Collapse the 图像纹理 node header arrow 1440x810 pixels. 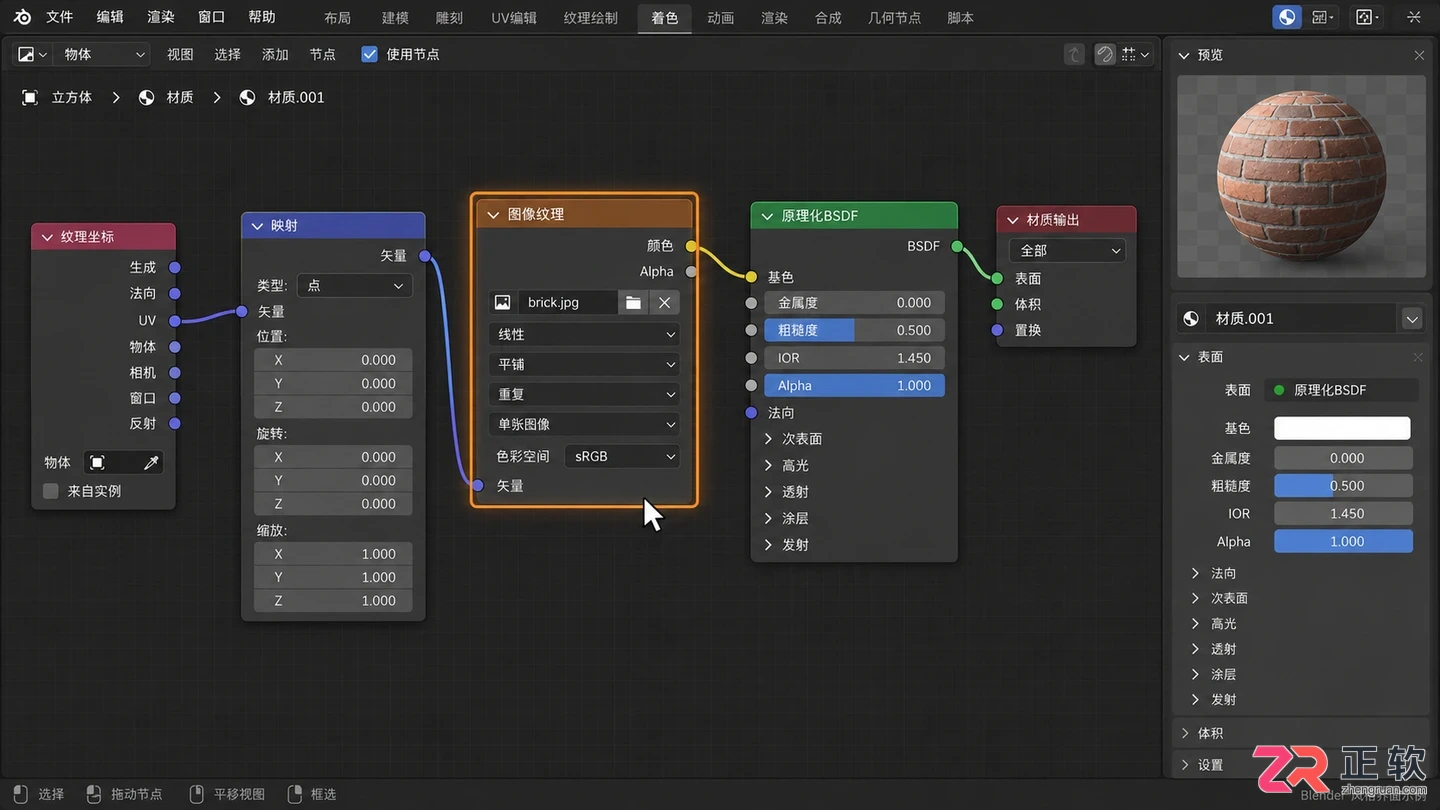(492, 214)
